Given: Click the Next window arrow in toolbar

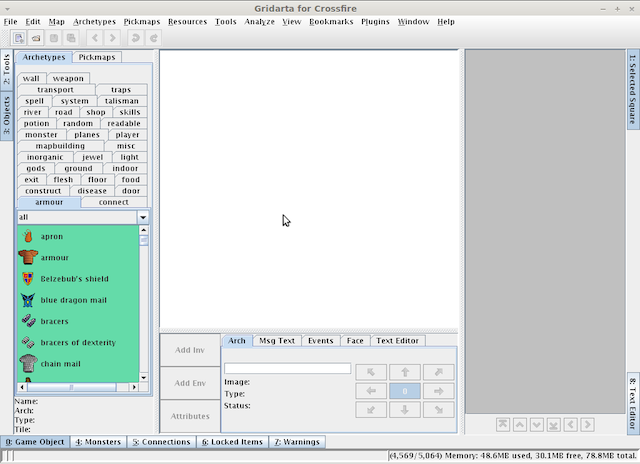Looking at the screenshot, I should 112,38.
